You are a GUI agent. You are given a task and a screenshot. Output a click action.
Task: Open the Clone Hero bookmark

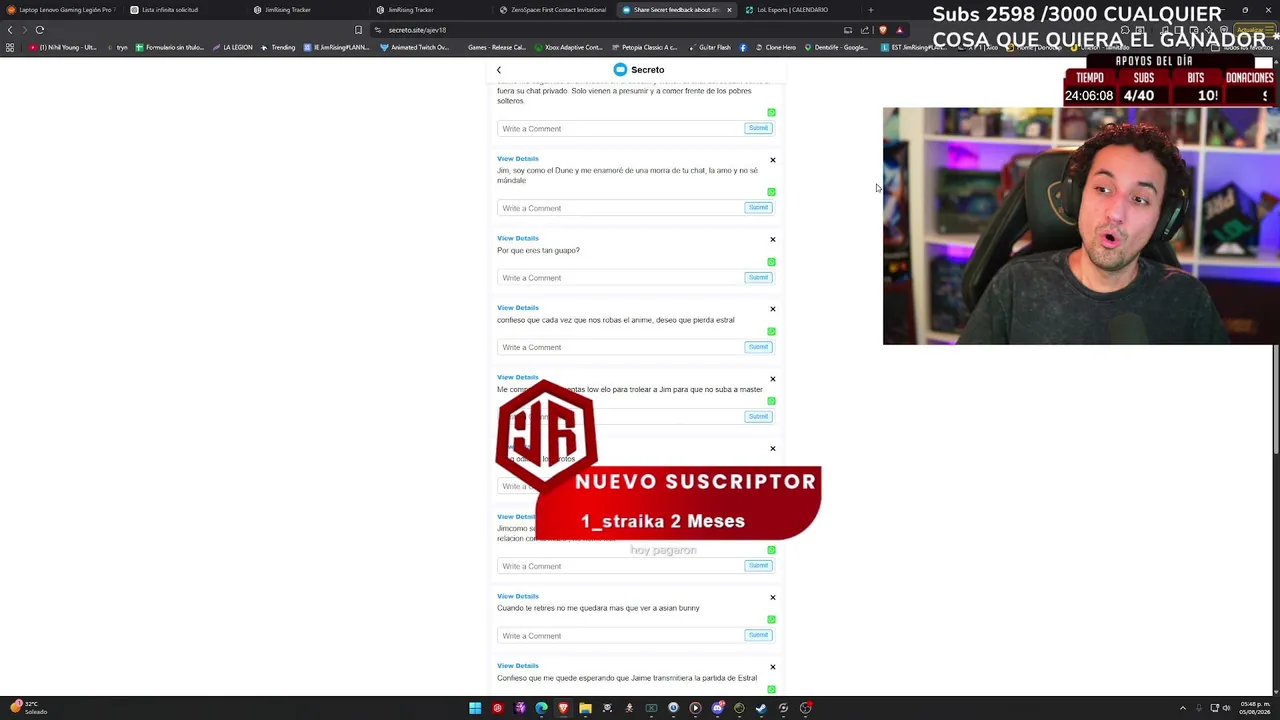pos(776,47)
